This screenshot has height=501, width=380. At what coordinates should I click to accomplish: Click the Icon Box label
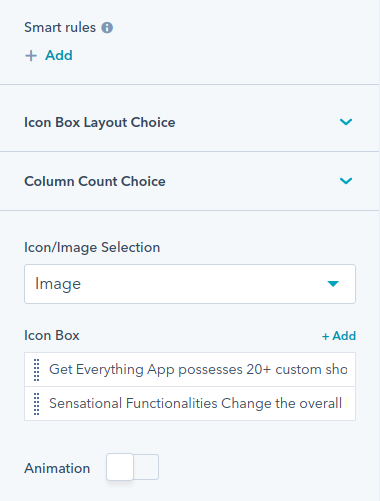click(x=52, y=335)
